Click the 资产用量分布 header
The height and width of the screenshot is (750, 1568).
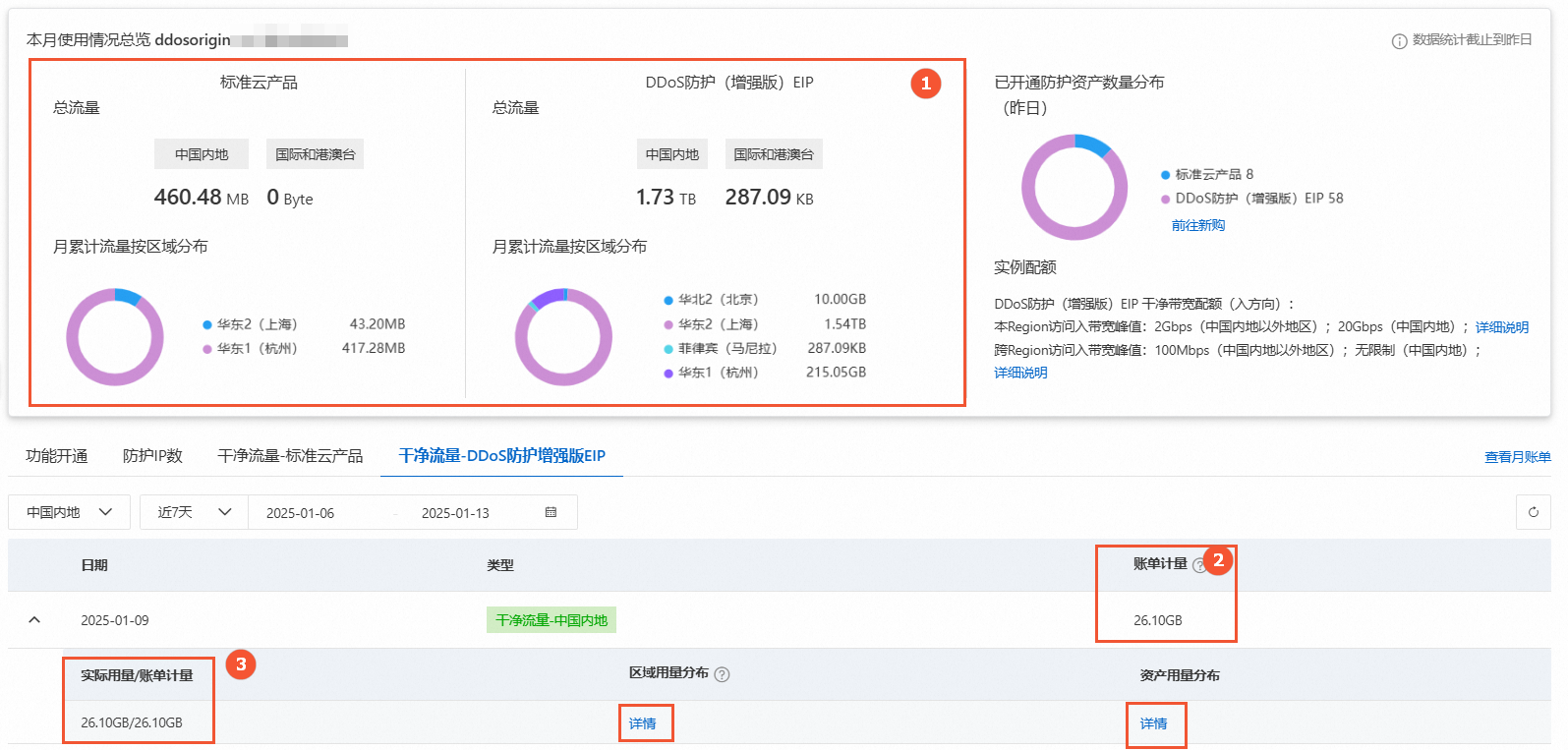1180,675
